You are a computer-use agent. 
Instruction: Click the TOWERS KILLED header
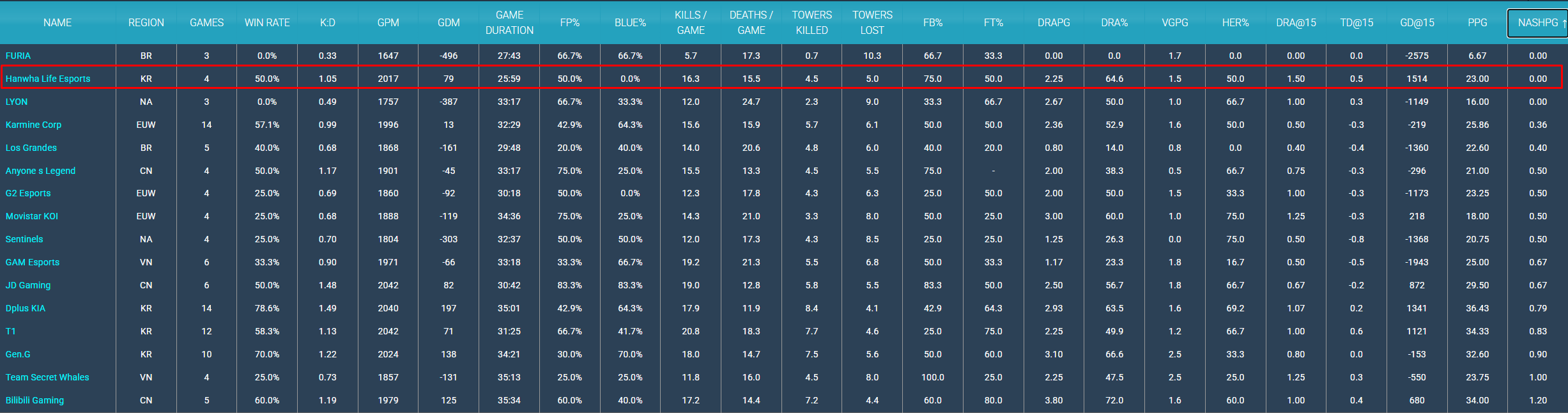812,23
